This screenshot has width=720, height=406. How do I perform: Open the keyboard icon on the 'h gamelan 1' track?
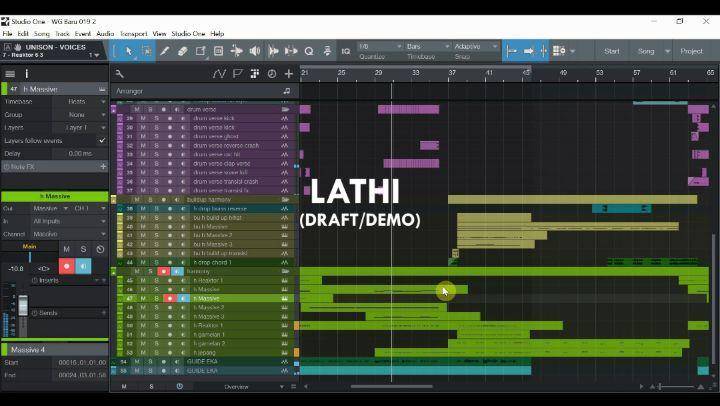click(x=285, y=334)
